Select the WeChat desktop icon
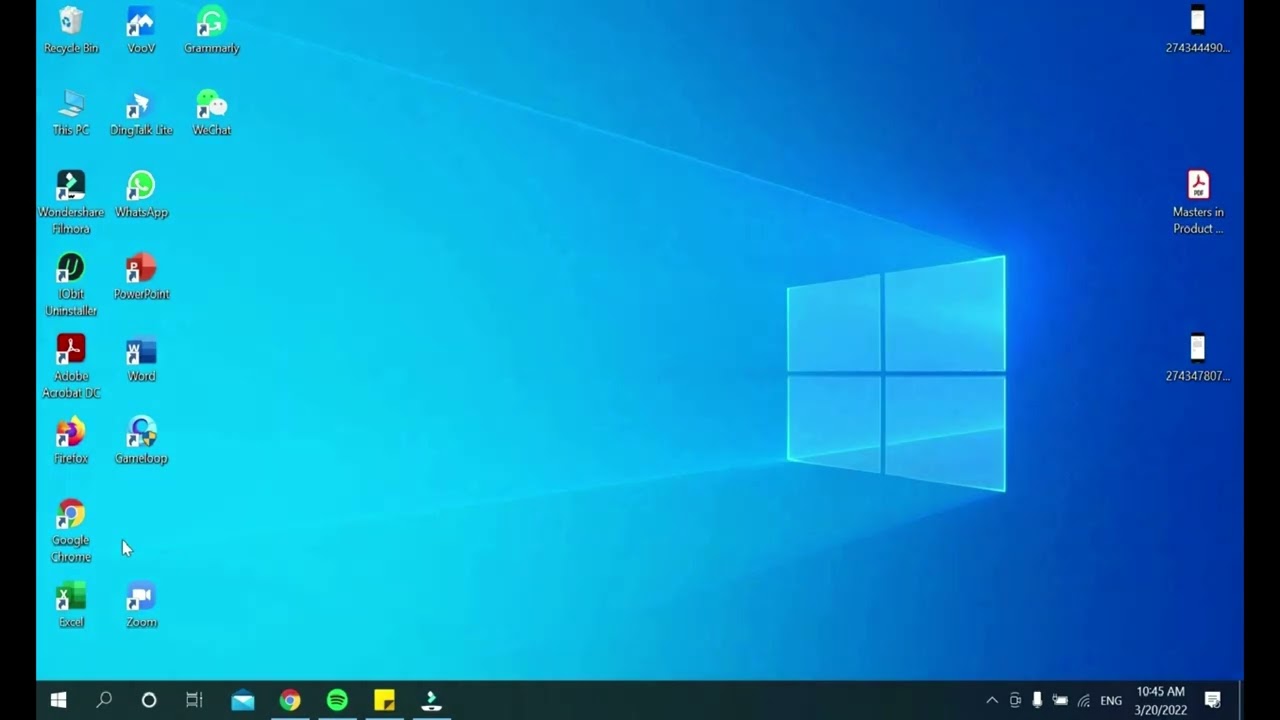This screenshot has height=720, width=1280. point(212,112)
